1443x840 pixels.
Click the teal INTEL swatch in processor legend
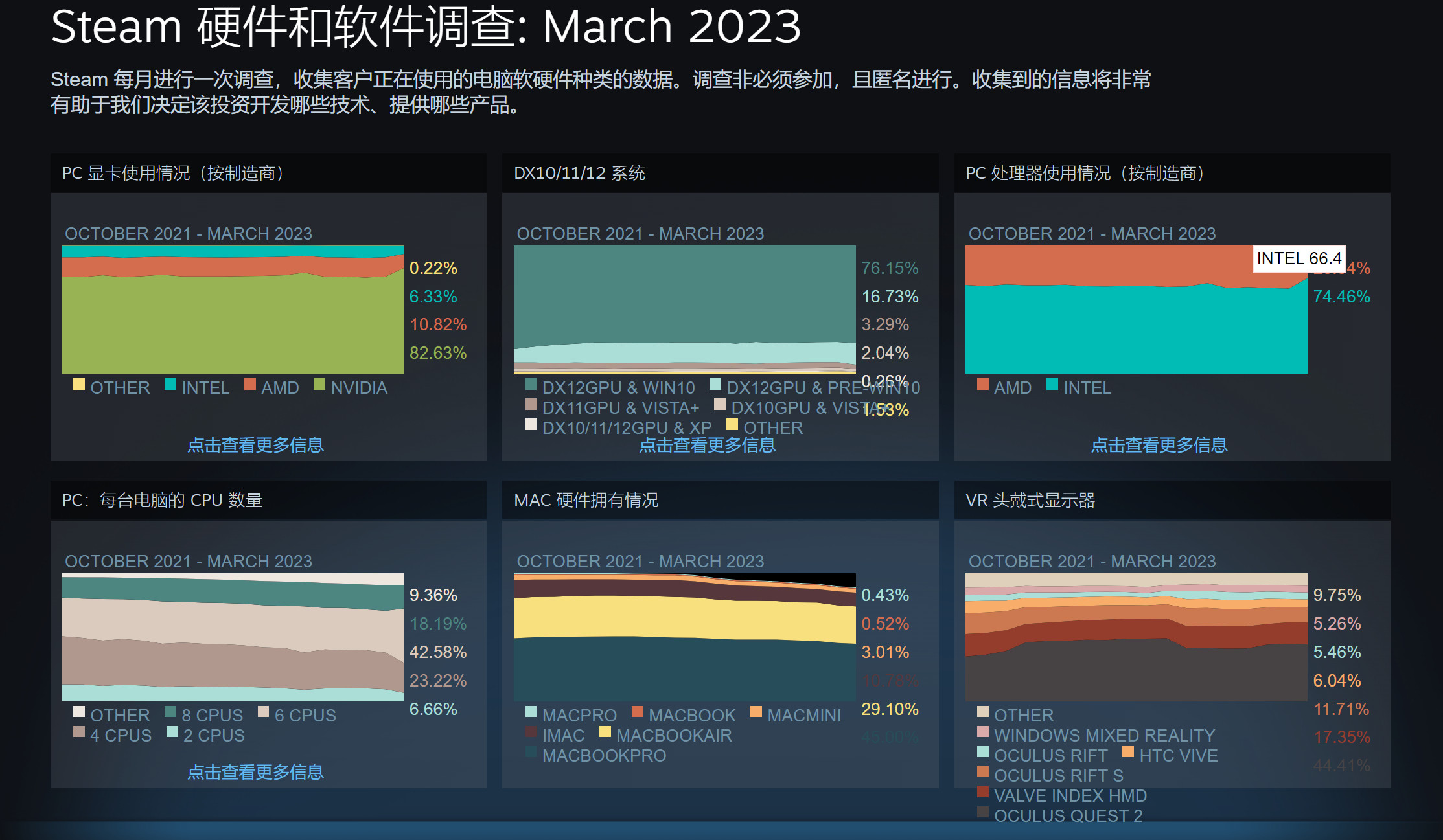click(1052, 384)
